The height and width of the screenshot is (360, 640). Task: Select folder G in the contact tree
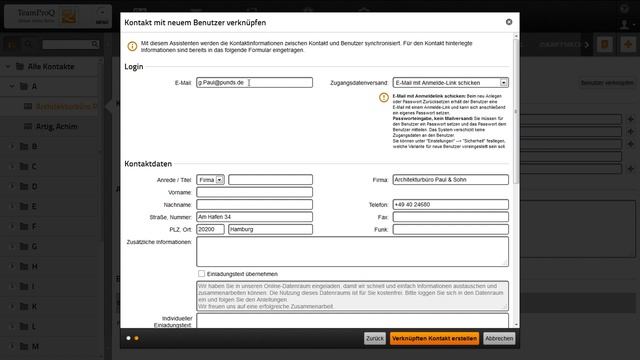[29, 246]
